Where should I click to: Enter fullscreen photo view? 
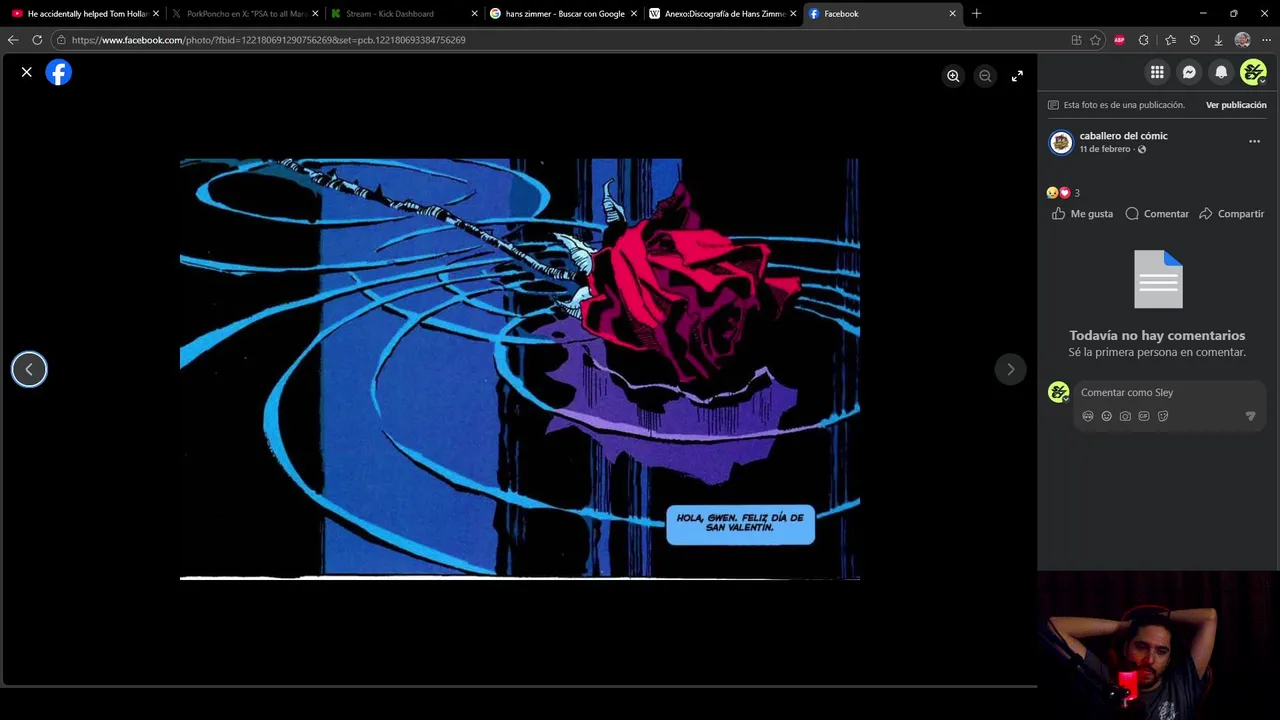1017,76
